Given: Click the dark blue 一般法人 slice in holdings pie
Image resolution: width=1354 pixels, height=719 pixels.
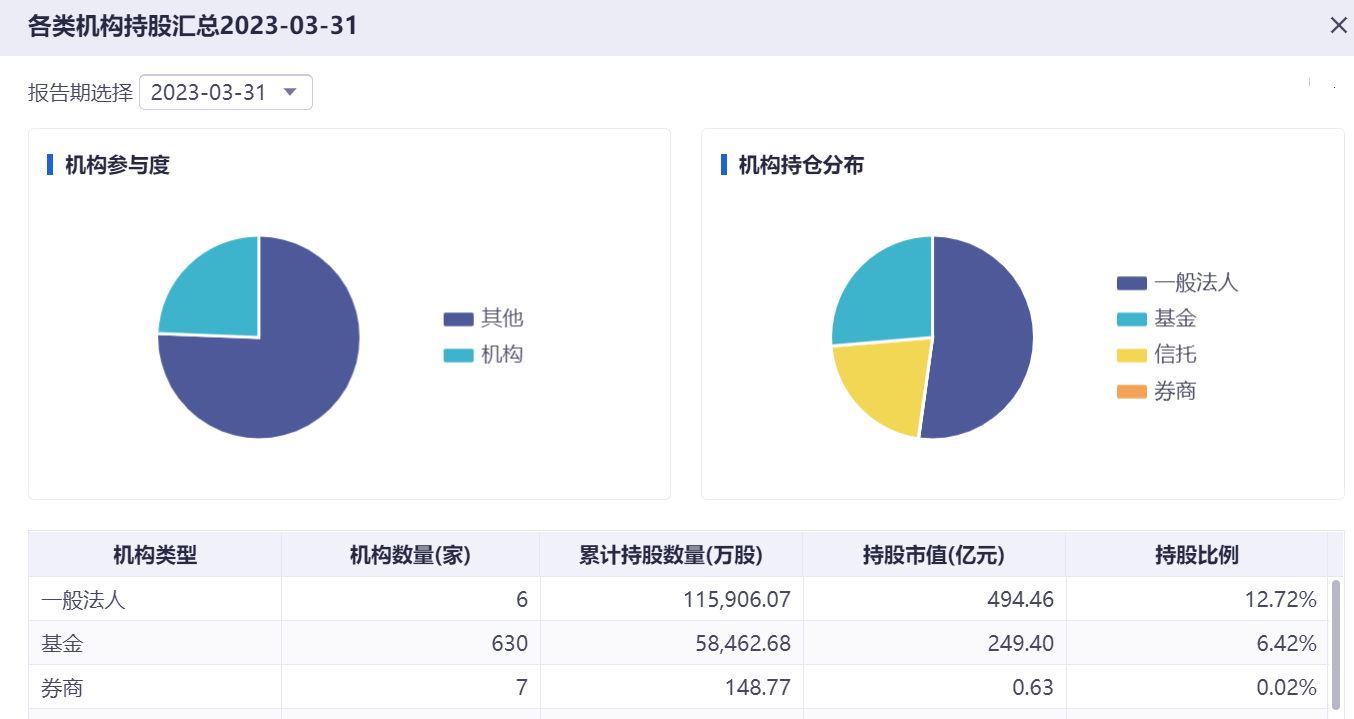Looking at the screenshot, I should tap(985, 337).
